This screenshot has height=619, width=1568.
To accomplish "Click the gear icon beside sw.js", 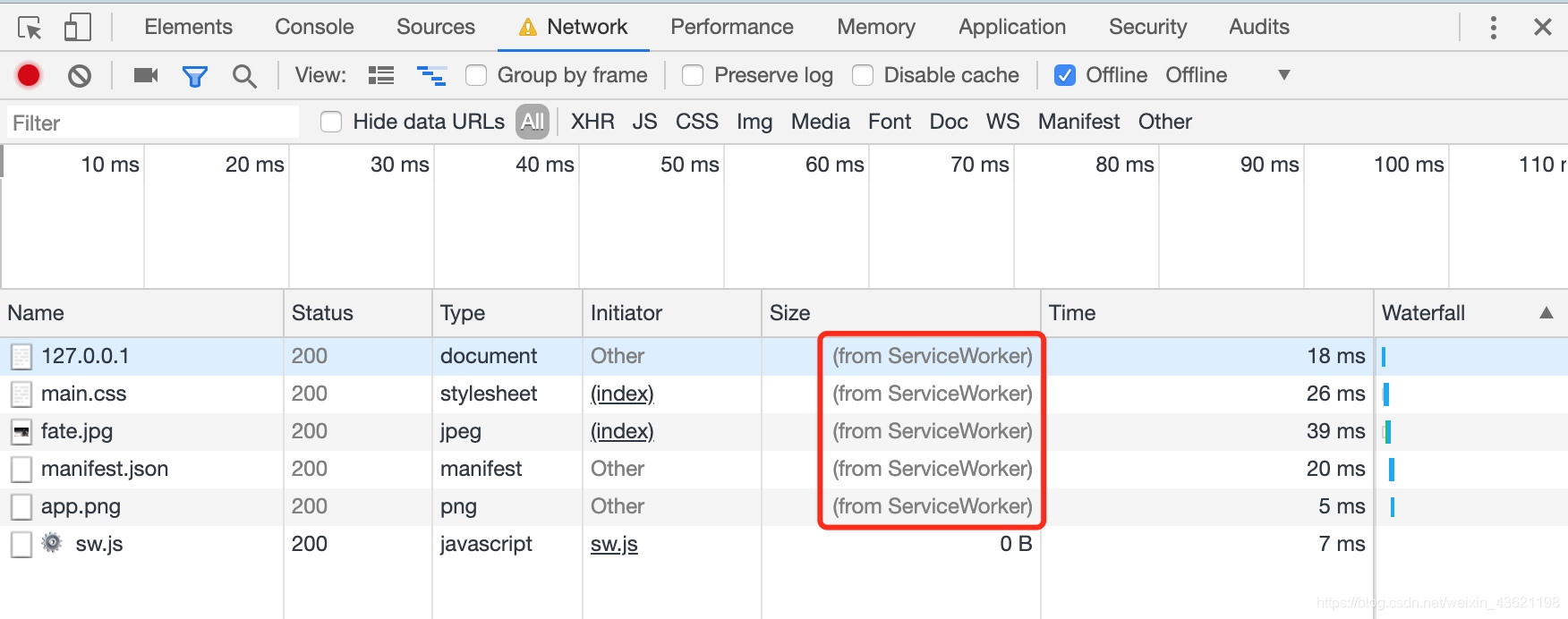I will pos(52,542).
